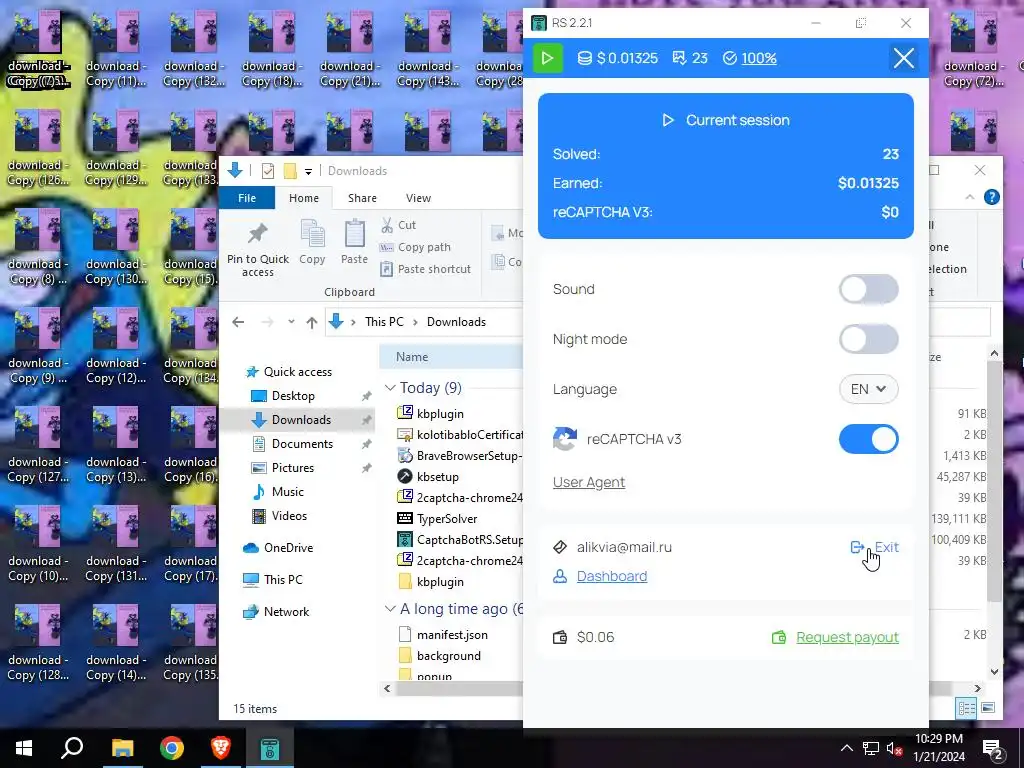Open the File tab in Explorer

247,198
